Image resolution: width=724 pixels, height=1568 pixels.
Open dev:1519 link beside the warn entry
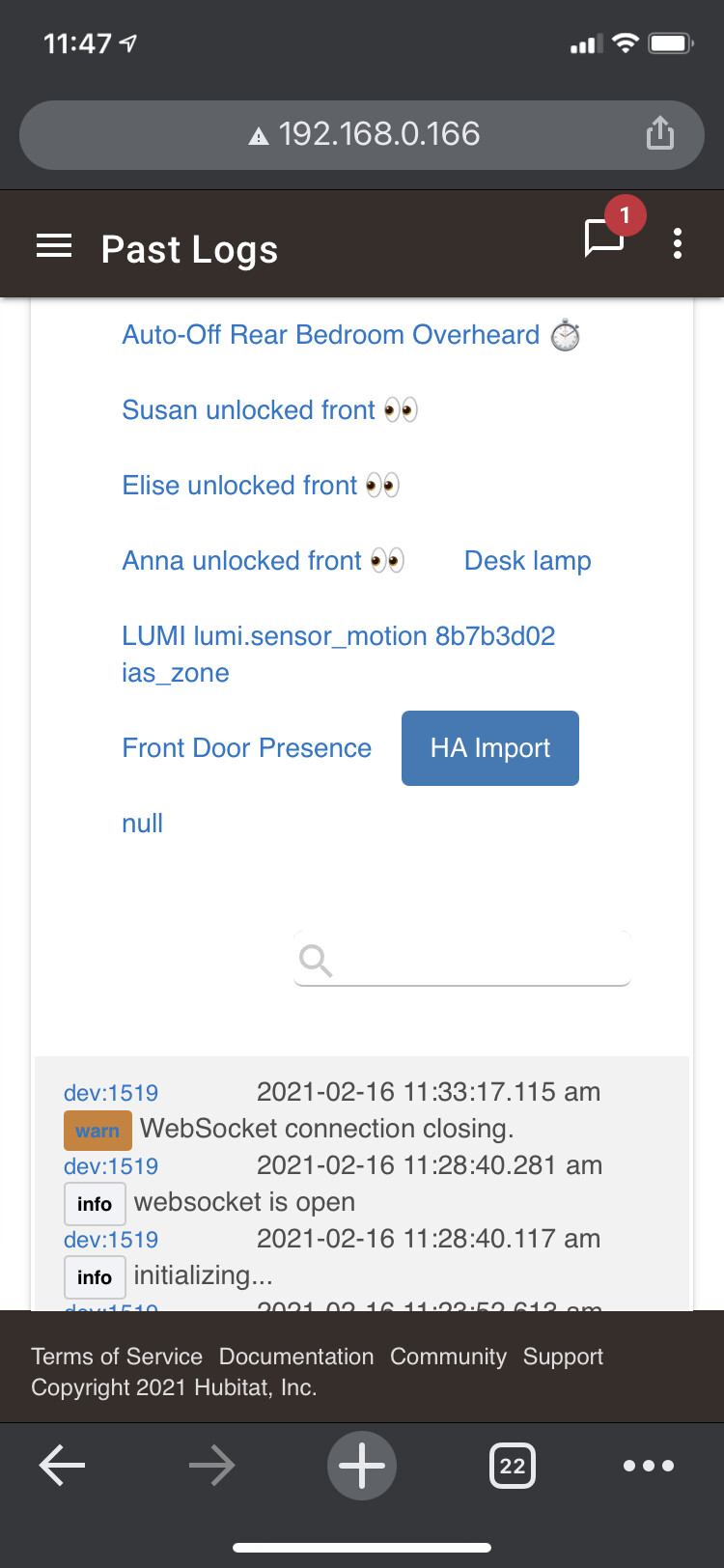pyautogui.click(x=111, y=1093)
